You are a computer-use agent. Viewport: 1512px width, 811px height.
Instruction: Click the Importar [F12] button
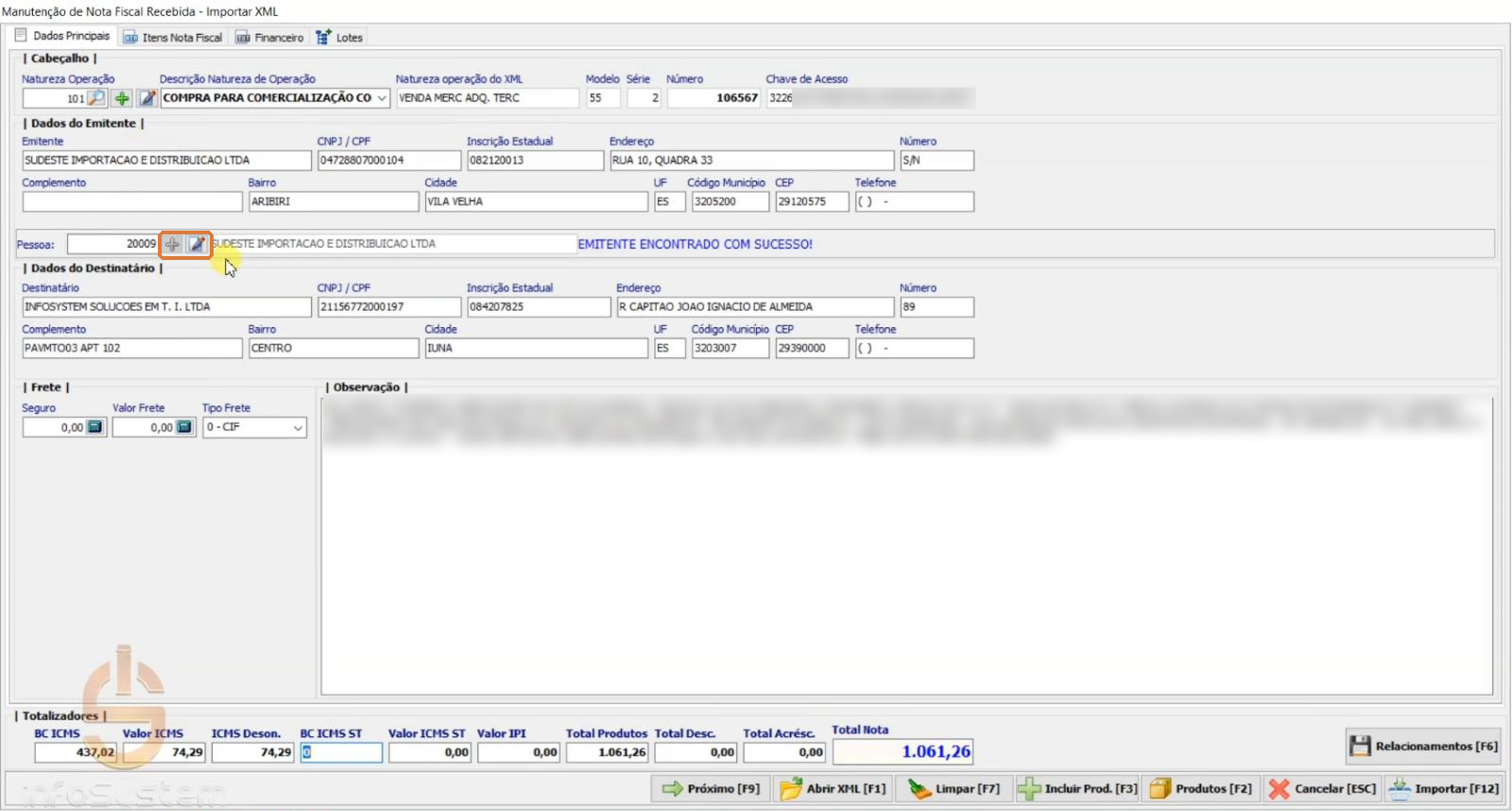[1443, 788]
